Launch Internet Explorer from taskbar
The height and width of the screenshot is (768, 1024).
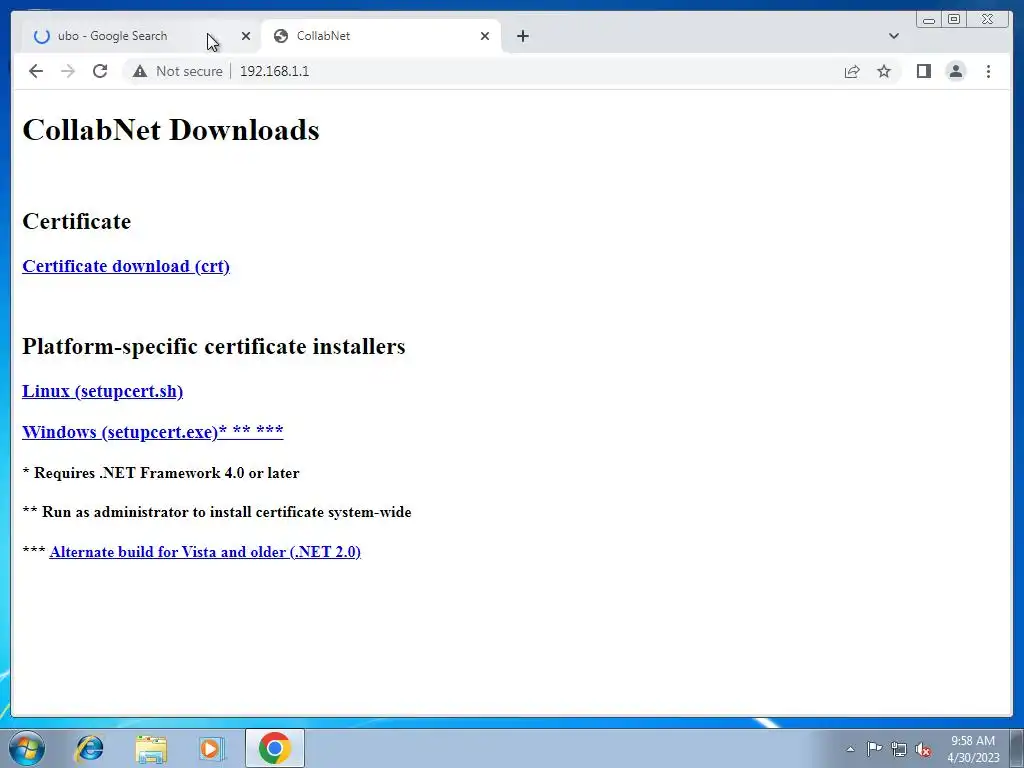tap(89, 748)
